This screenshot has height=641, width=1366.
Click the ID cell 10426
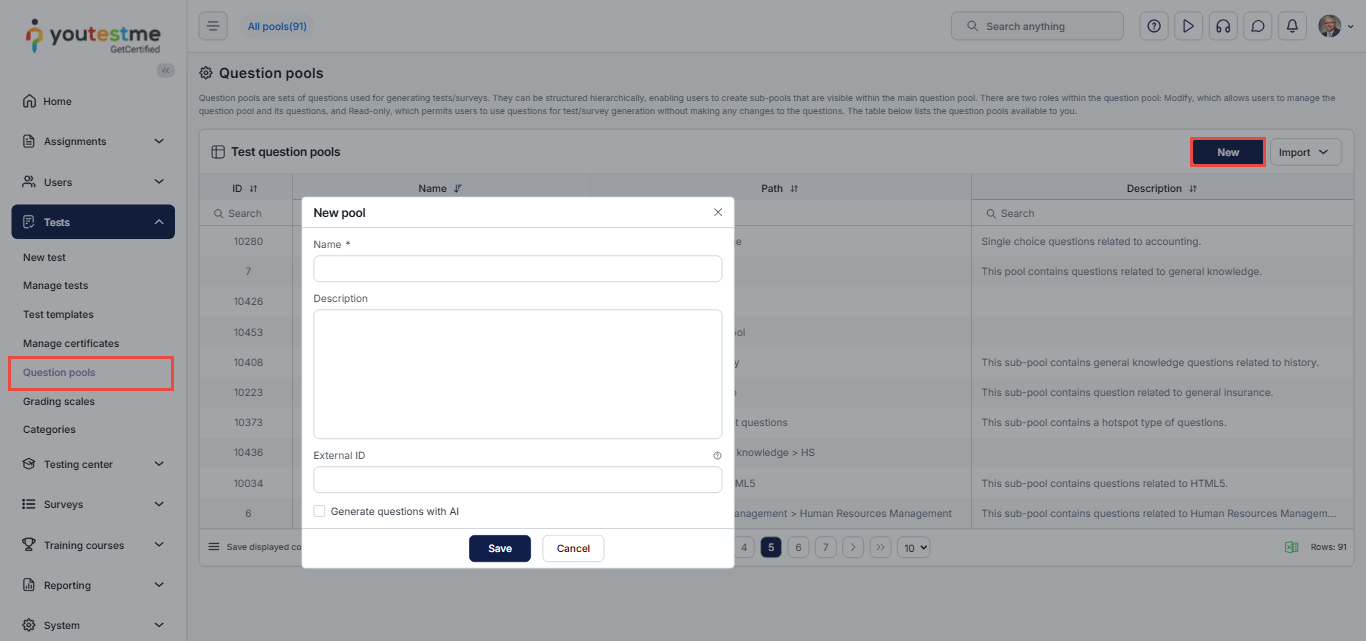[248, 302]
